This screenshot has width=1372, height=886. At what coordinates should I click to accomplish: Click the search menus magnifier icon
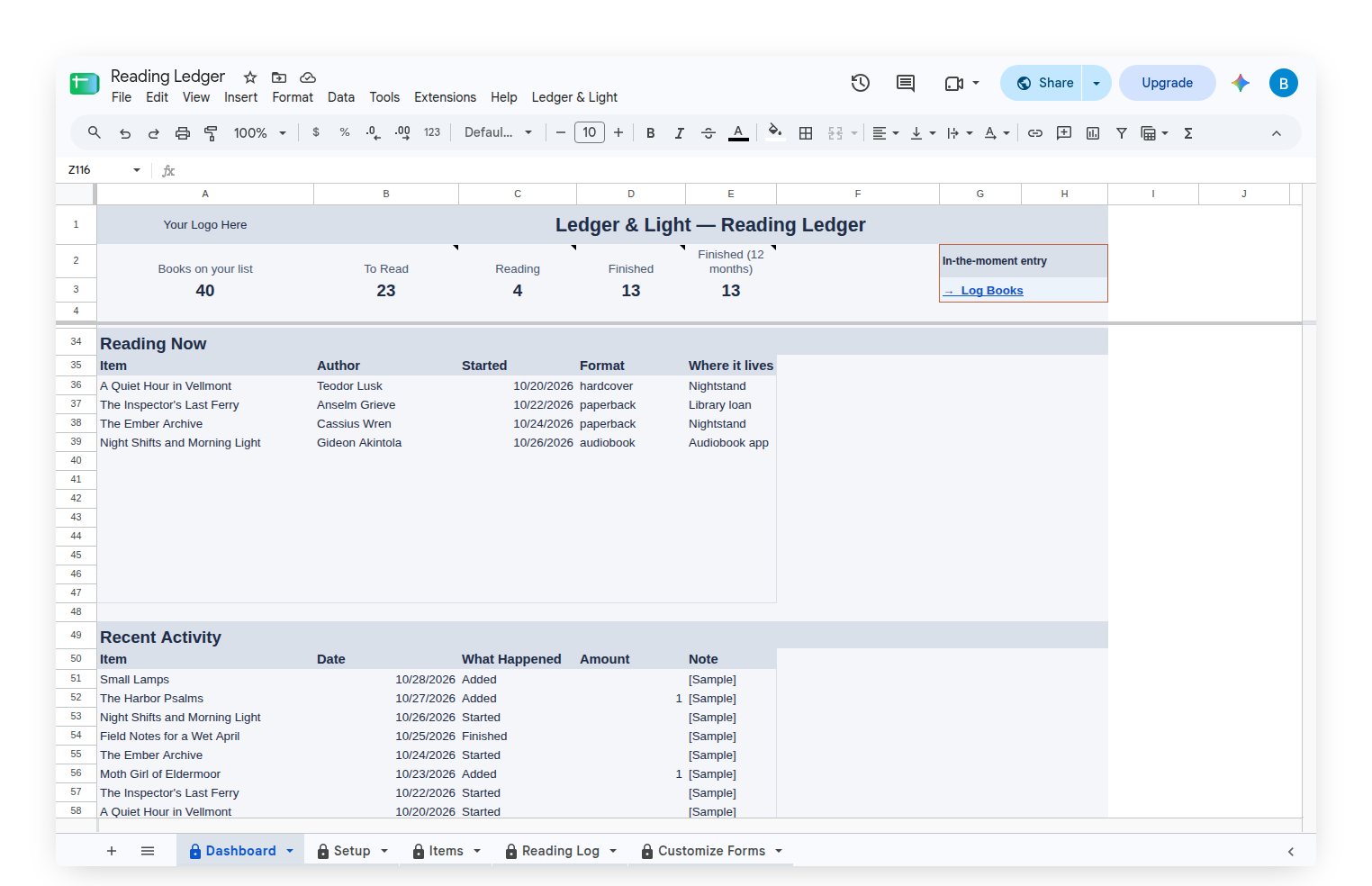pyautogui.click(x=94, y=133)
